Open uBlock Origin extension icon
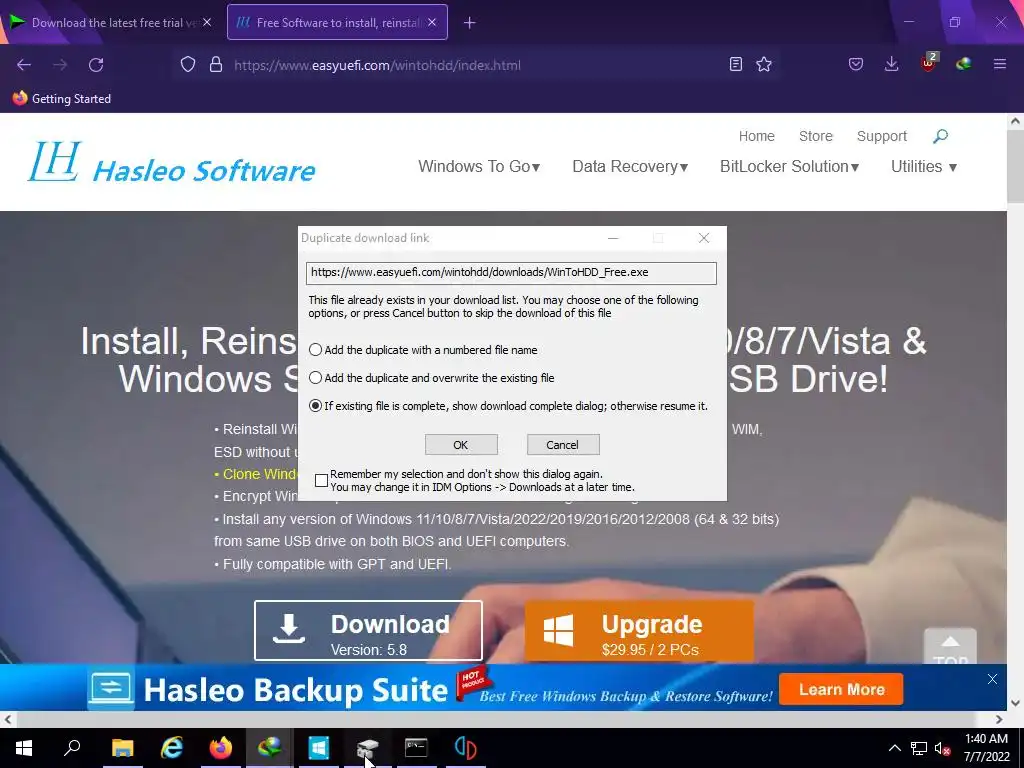The height and width of the screenshot is (768, 1024). tap(928, 63)
